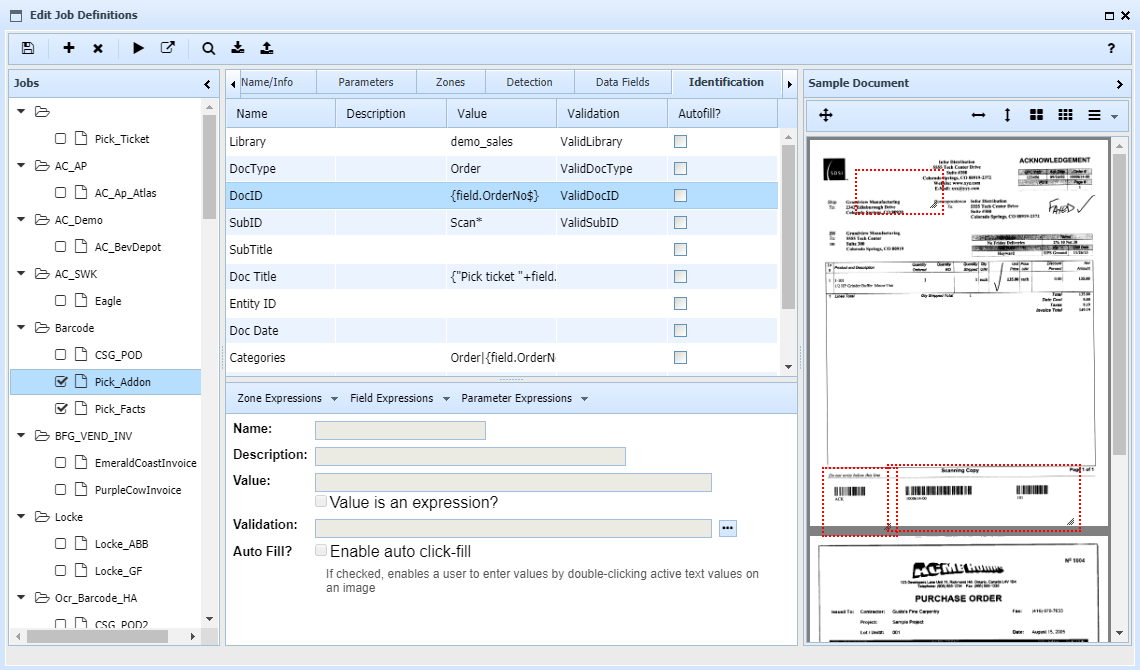The width and height of the screenshot is (1140, 670).
Task: Click the Jobs tree vertical scrollbar
Action: [x=208, y=165]
